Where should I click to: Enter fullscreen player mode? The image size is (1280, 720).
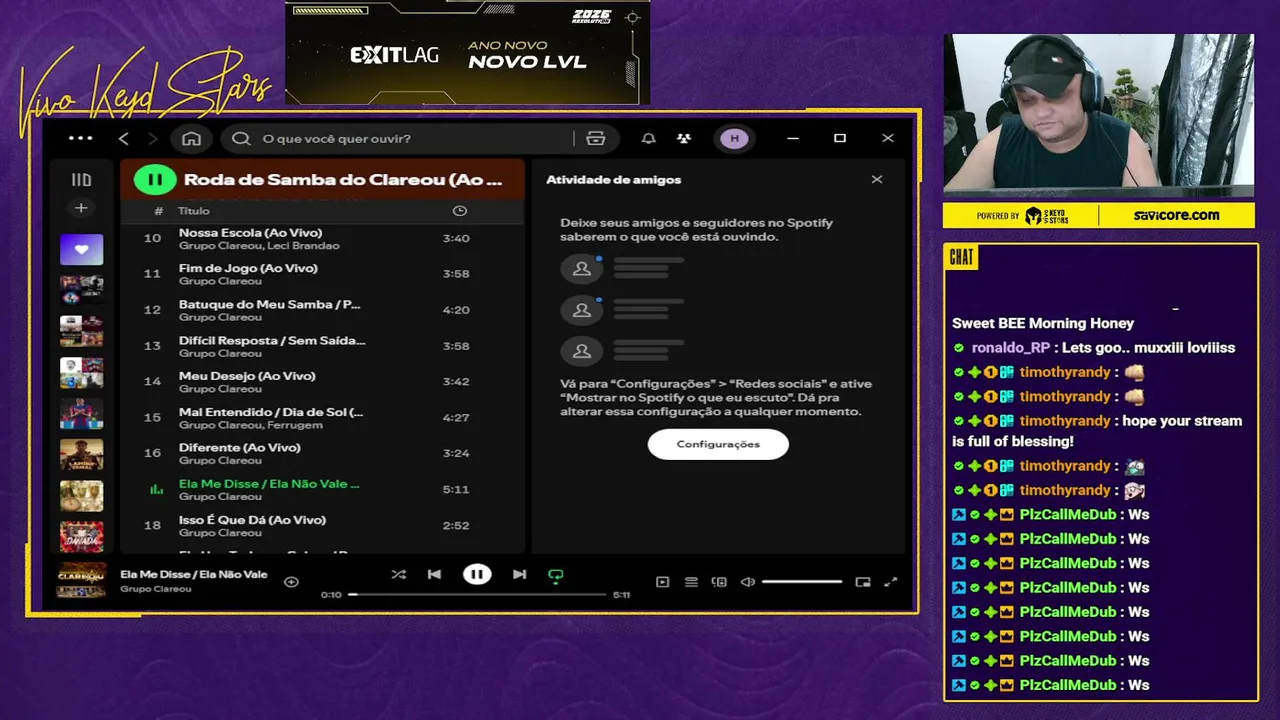(x=891, y=582)
